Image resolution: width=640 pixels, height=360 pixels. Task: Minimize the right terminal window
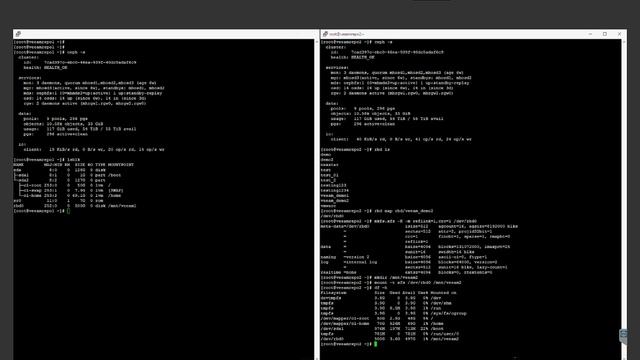590,34
